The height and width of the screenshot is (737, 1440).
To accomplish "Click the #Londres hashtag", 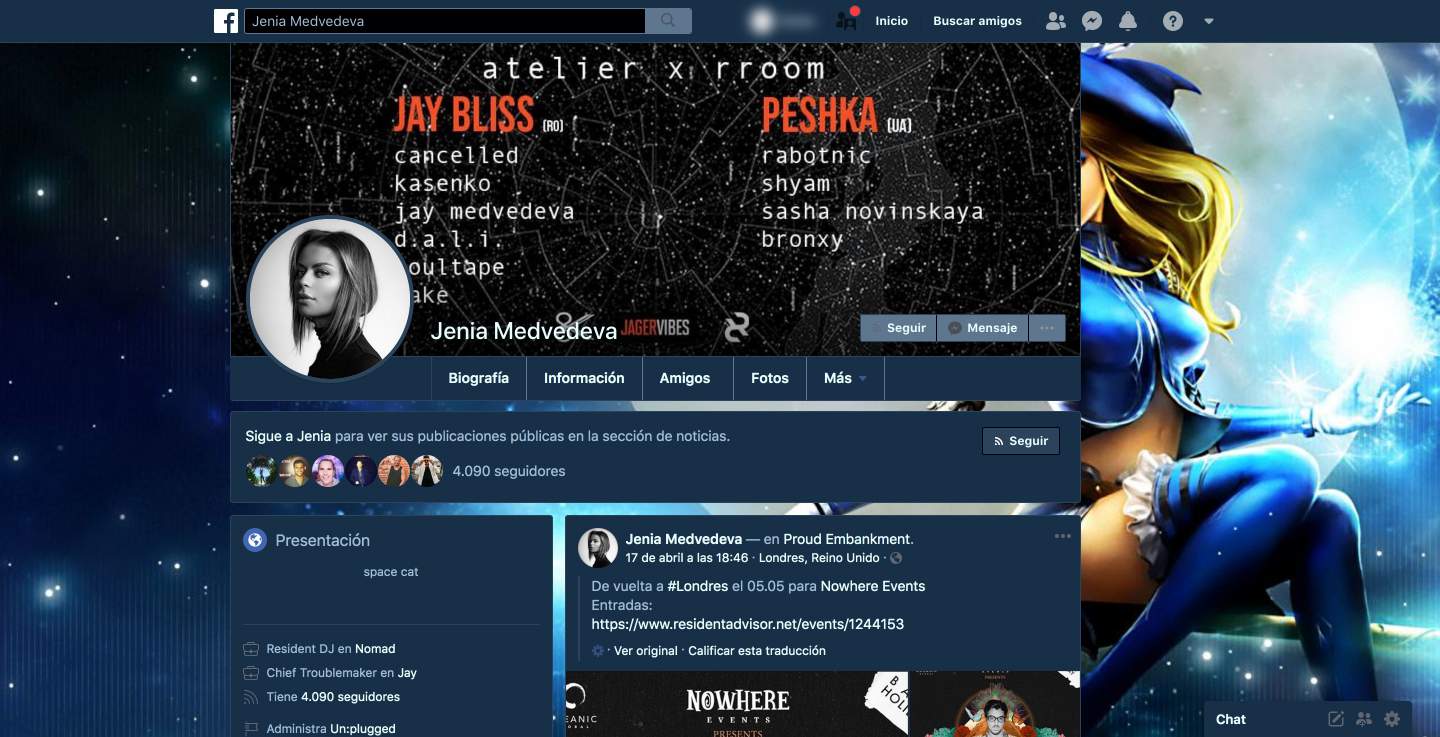I will click(x=698, y=586).
